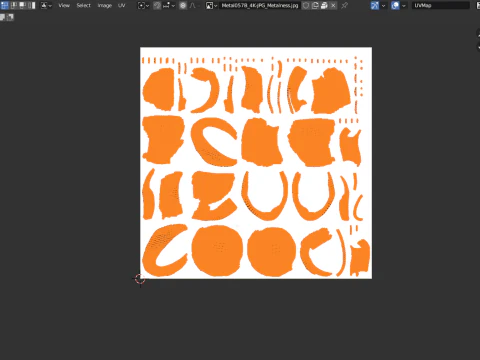Click the Metal0578 metalness image name field
Viewport: 480px width, 360px height.
coord(260,5)
